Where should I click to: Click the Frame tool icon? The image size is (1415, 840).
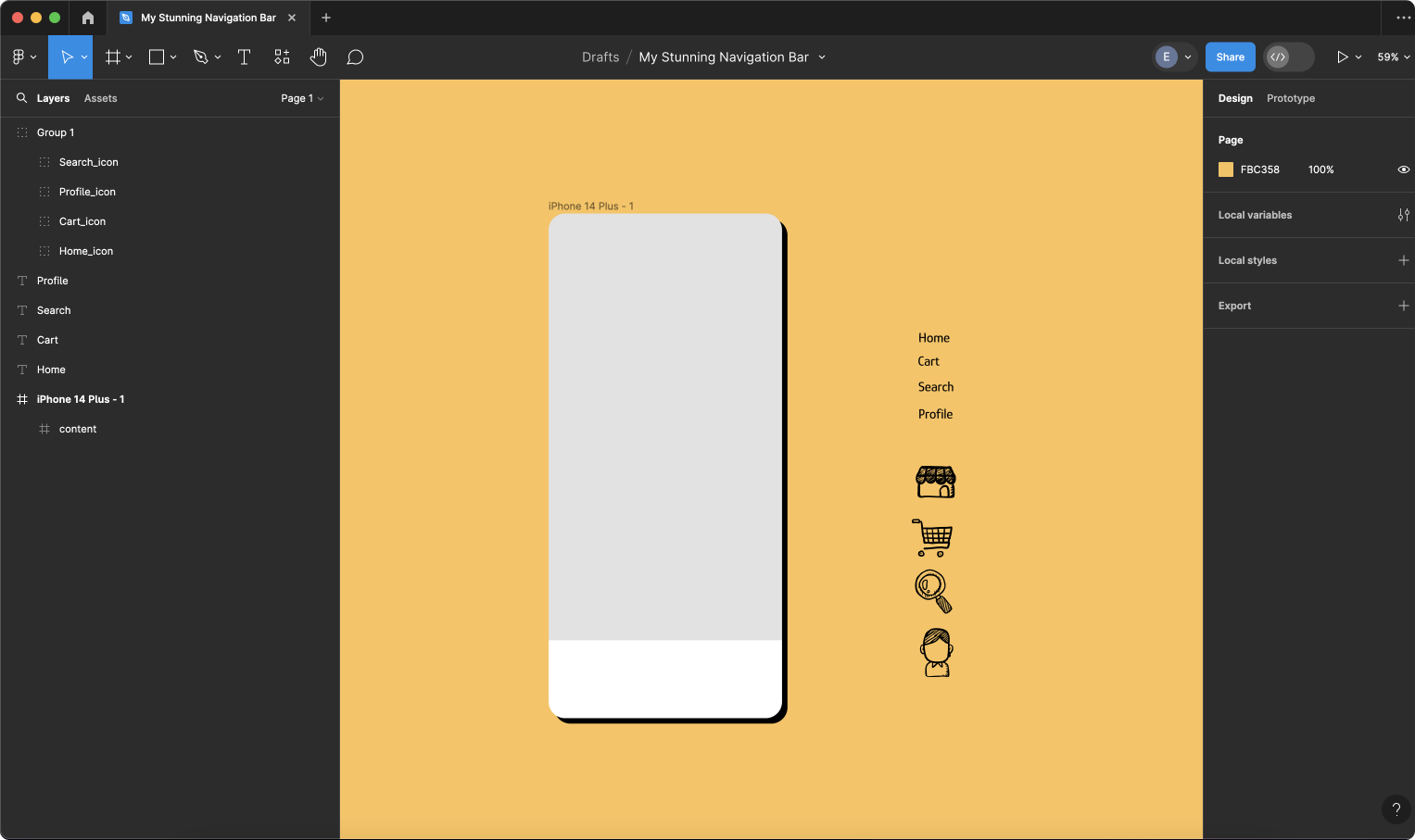pyautogui.click(x=113, y=57)
